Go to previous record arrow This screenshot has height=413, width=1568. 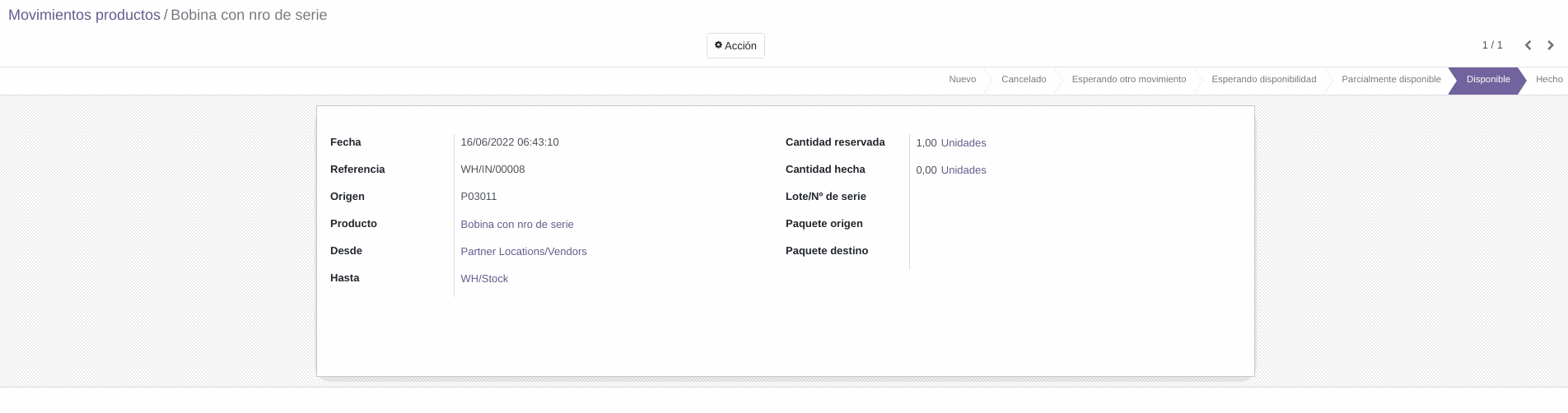1528,45
